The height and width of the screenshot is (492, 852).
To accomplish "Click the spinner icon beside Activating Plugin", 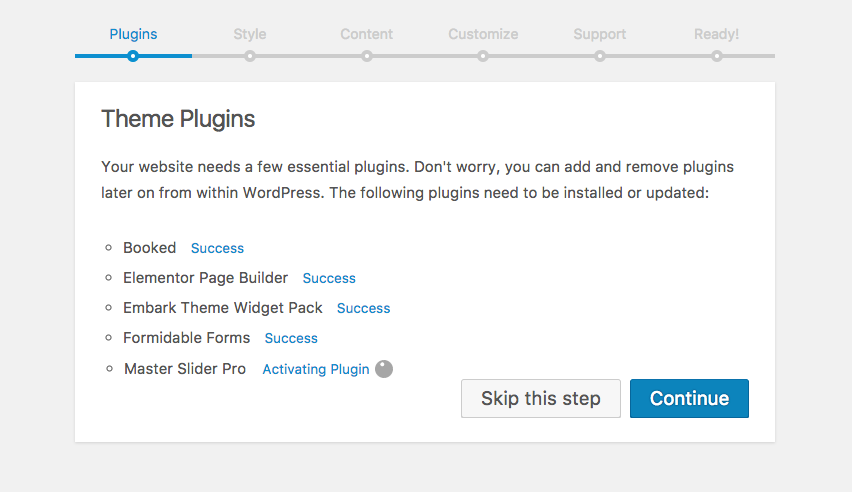I will click(x=384, y=369).
